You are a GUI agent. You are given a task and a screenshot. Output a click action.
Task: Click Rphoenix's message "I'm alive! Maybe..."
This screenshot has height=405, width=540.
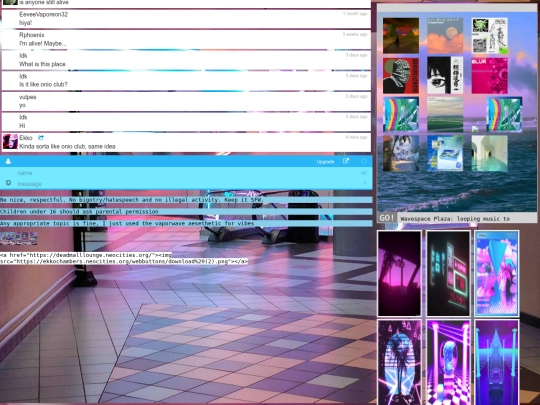tap(43, 43)
